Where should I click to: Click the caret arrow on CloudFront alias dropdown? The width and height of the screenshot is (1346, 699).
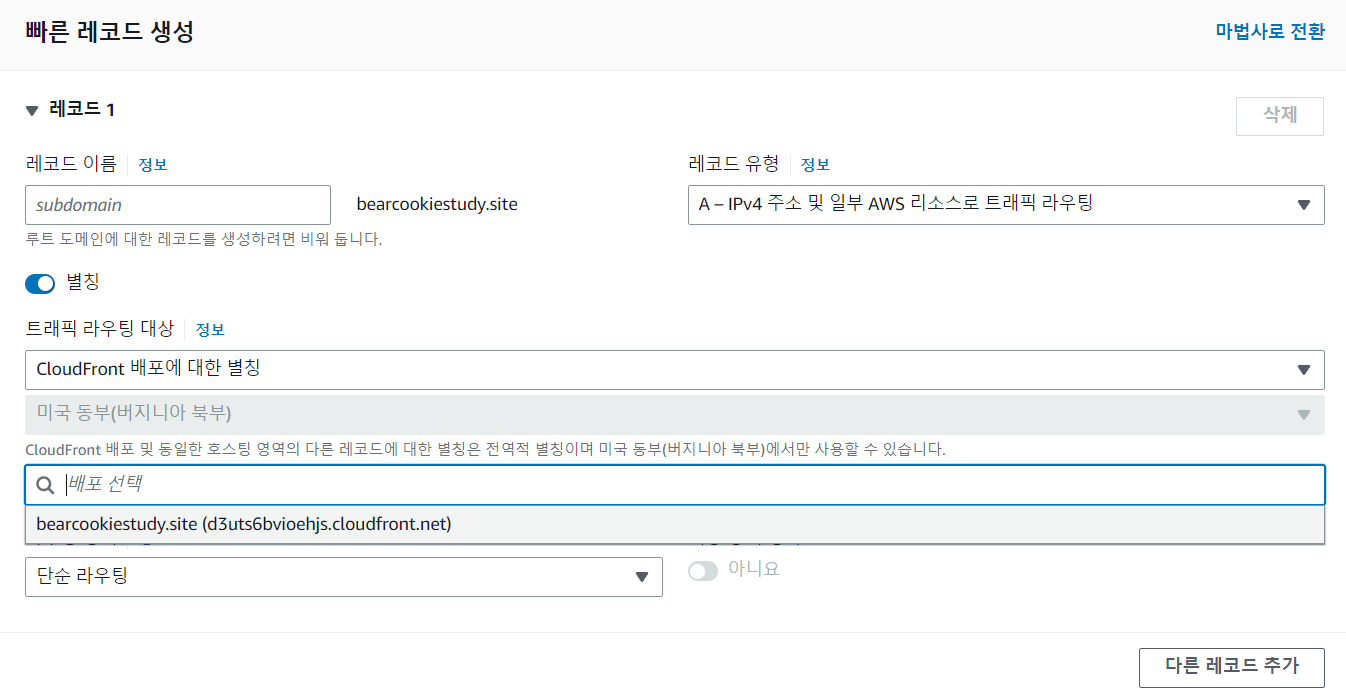coord(1303,370)
